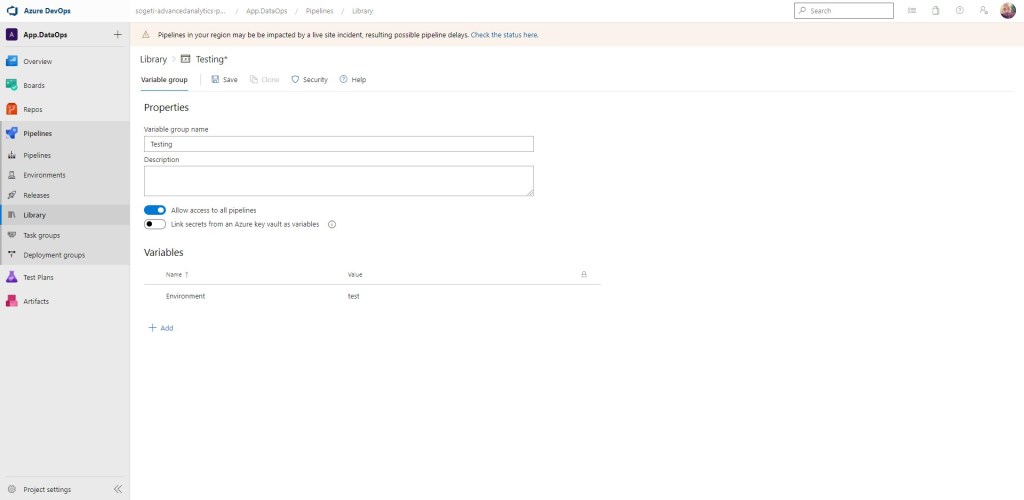Image resolution: width=1024 pixels, height=500 pixels.
Task: Sort variables by Name column header
Action: (174, 274)
